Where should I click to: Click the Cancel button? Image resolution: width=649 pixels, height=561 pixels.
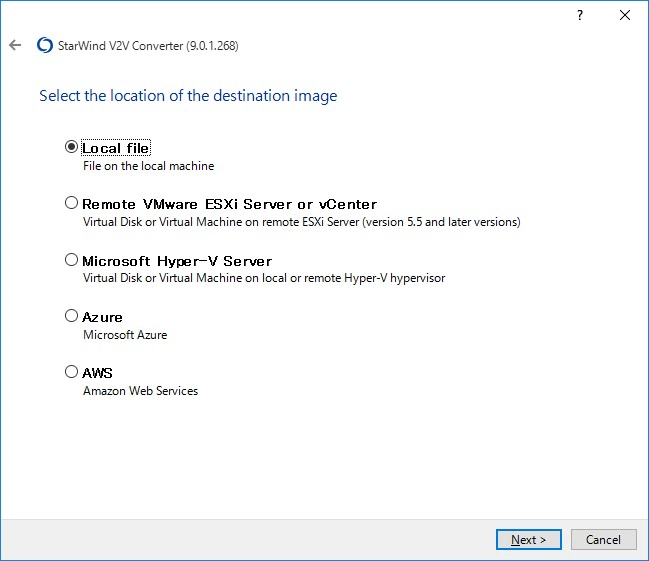603,539
